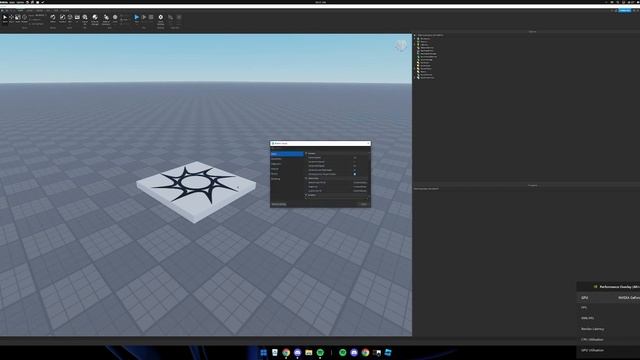Viewport: 640px width, 360px height.
Task: Activate the Move tool
Action: (x=11, y=18)
